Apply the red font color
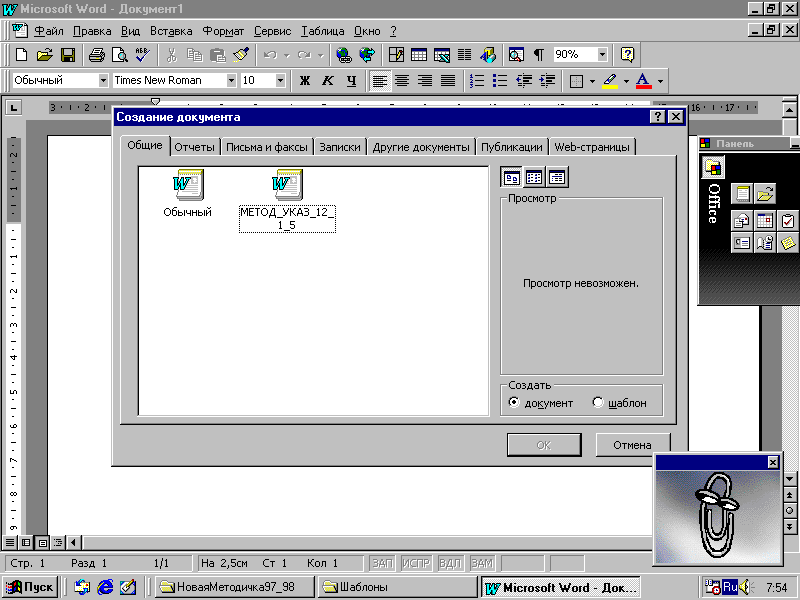Image resolution: width=800 pixels, height=600 pixels. (644, 81)
